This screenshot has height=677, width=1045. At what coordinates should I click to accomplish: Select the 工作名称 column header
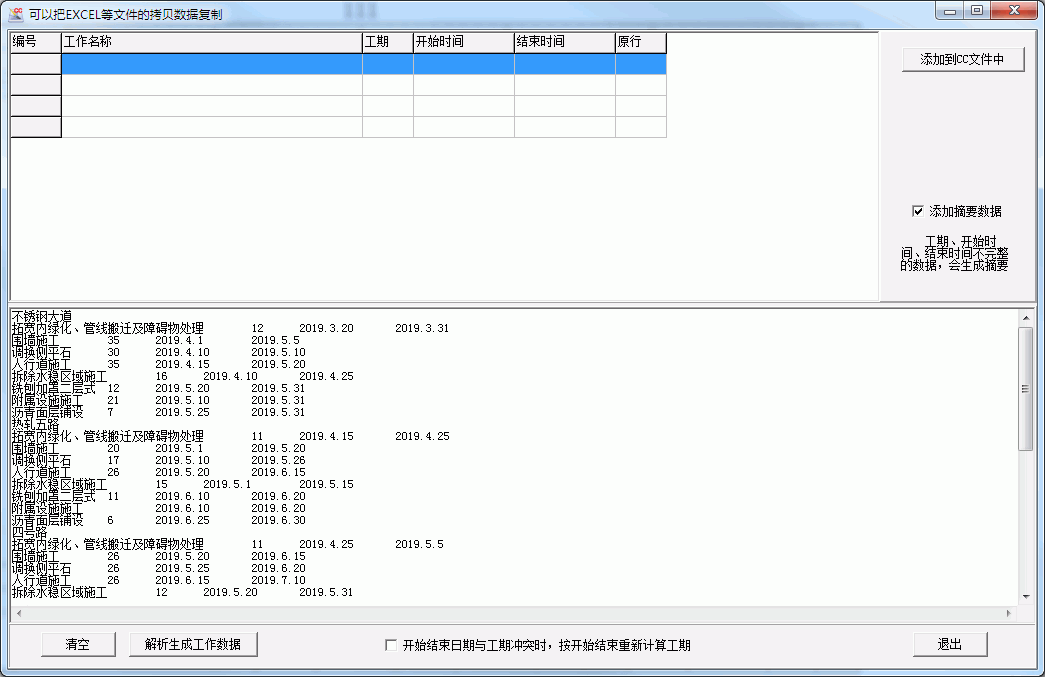[212, 42]
